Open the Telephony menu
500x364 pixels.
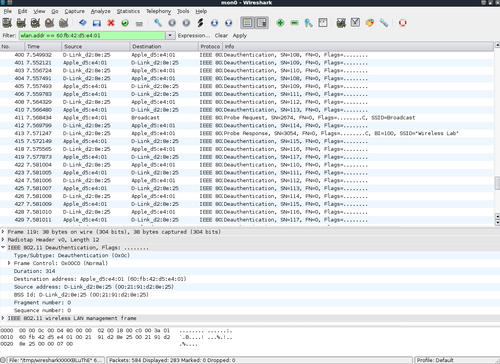[x=158, y=11]
